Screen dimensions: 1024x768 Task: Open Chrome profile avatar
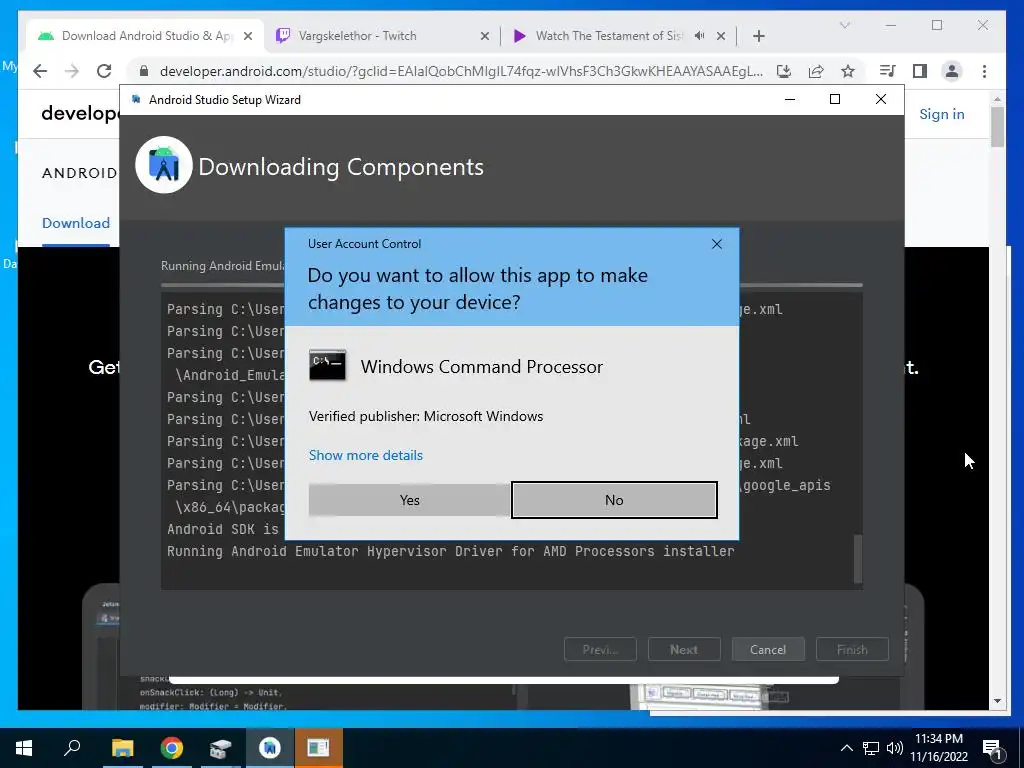point(952,71)
